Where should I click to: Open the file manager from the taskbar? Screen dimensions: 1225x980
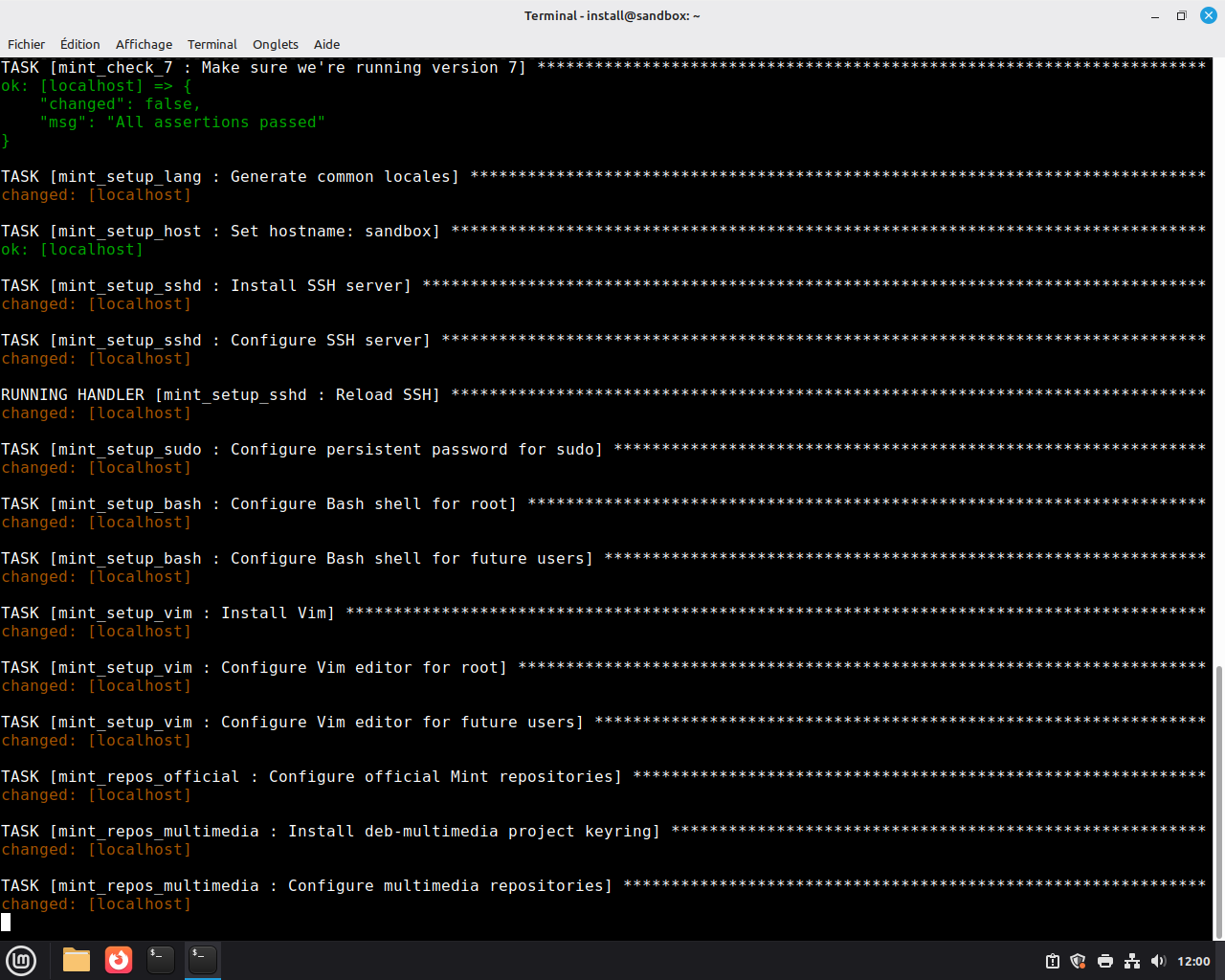76,960
